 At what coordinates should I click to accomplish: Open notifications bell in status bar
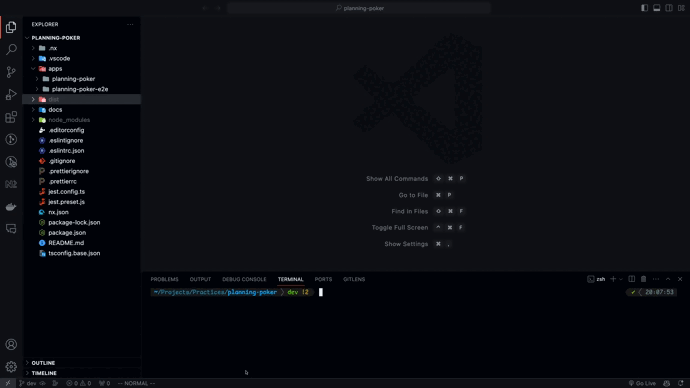click(681, 383)
